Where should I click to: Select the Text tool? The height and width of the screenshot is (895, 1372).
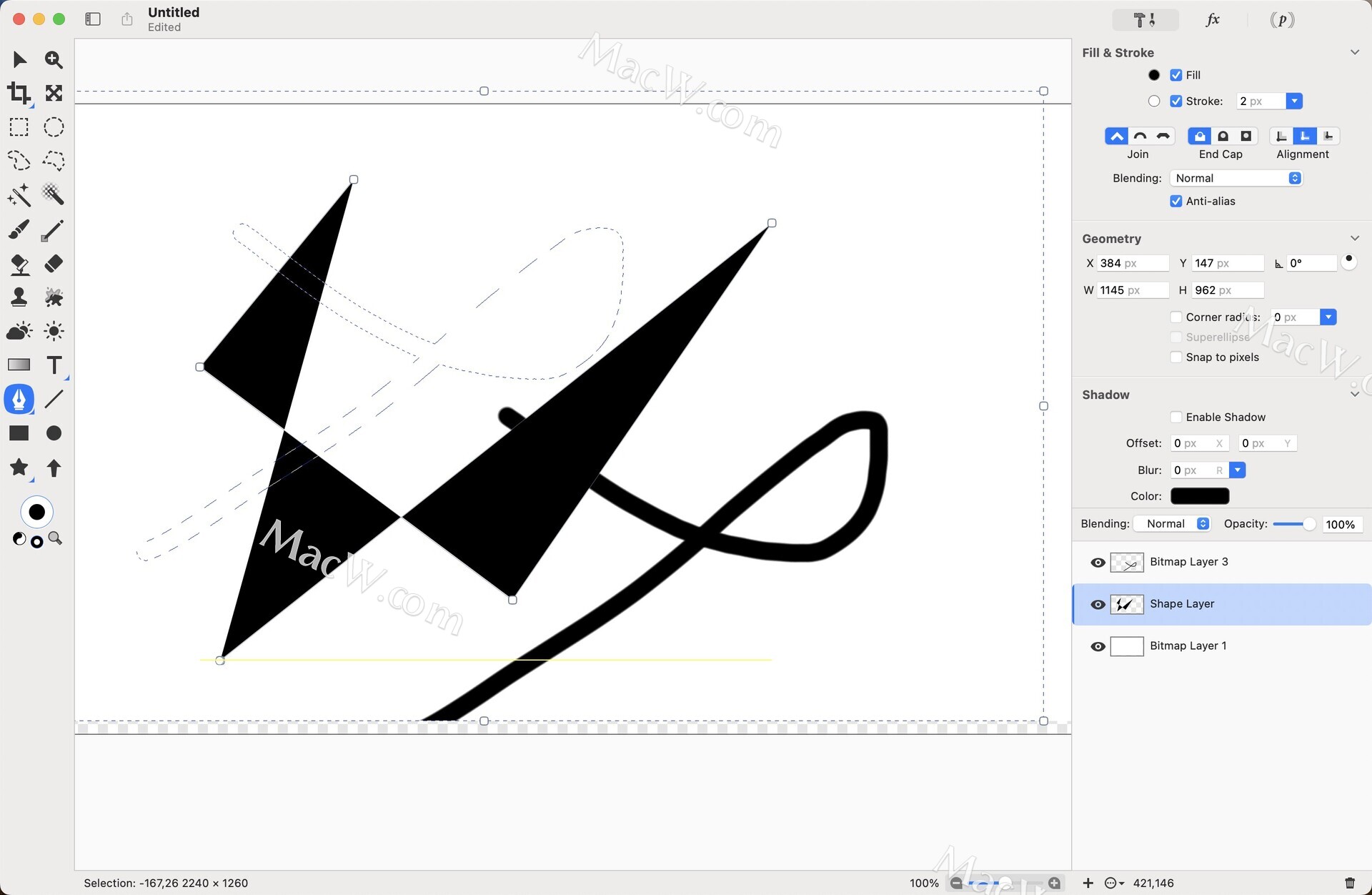click(x=54, y=365)
